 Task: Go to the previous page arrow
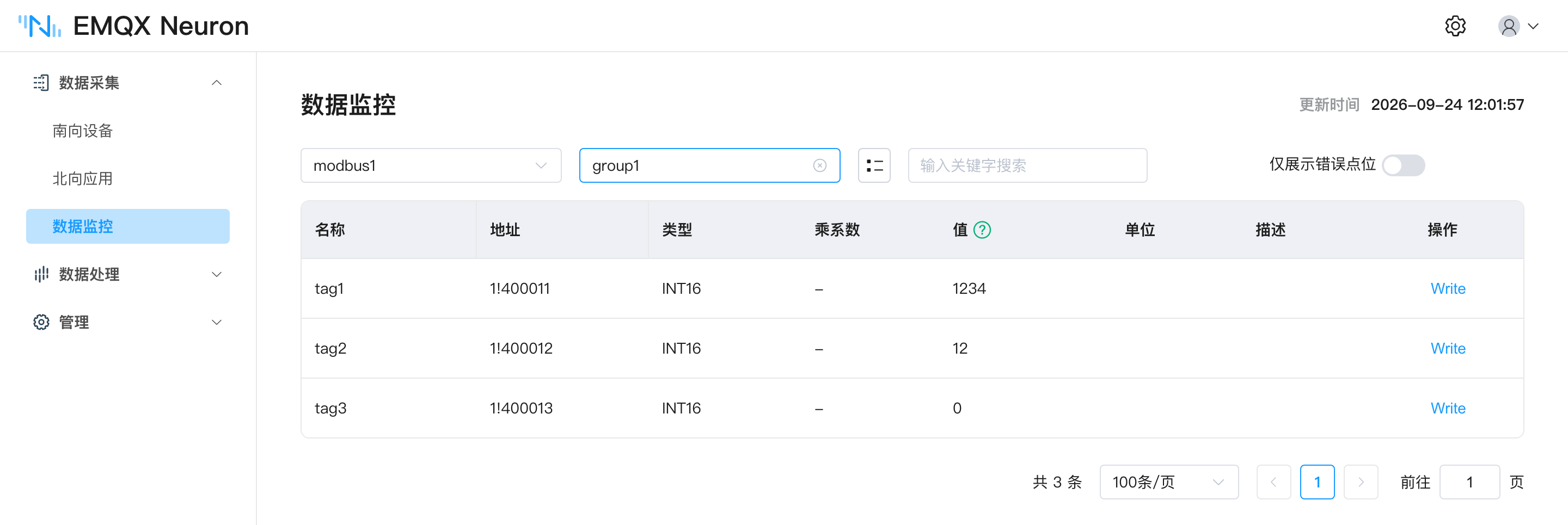click(x=1273, y=483)
